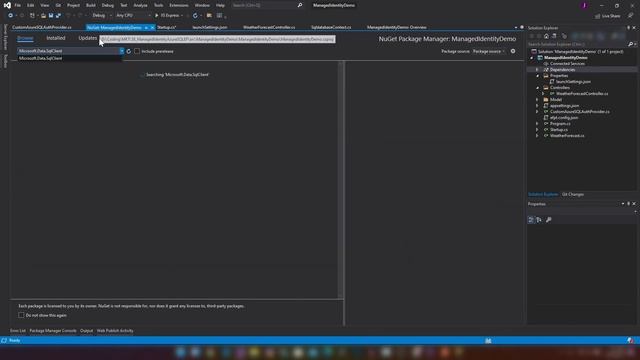
Task: Collapse the Properties folder
Action: 537,76
